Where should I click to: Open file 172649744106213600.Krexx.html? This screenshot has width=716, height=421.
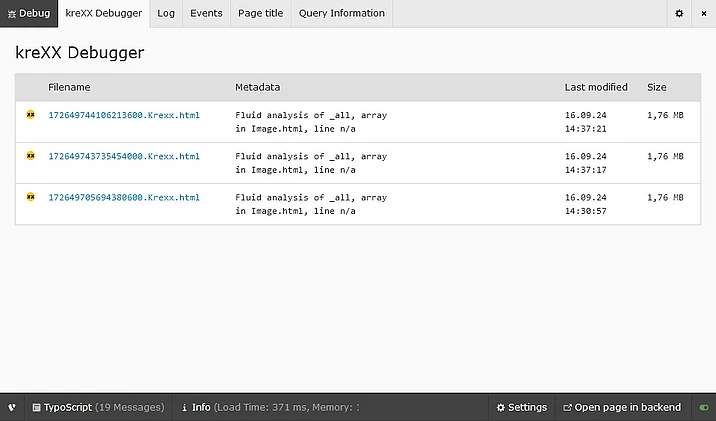[124, 115]
